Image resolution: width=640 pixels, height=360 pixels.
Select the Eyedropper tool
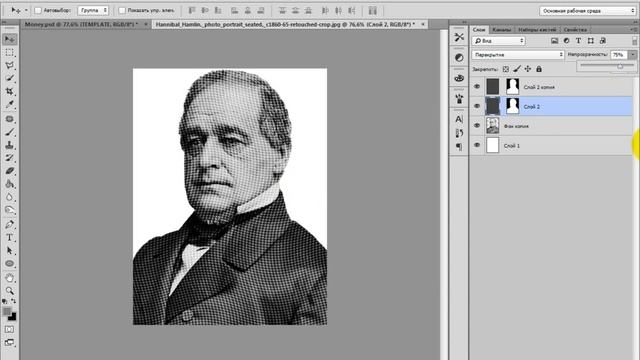(10, 104)
